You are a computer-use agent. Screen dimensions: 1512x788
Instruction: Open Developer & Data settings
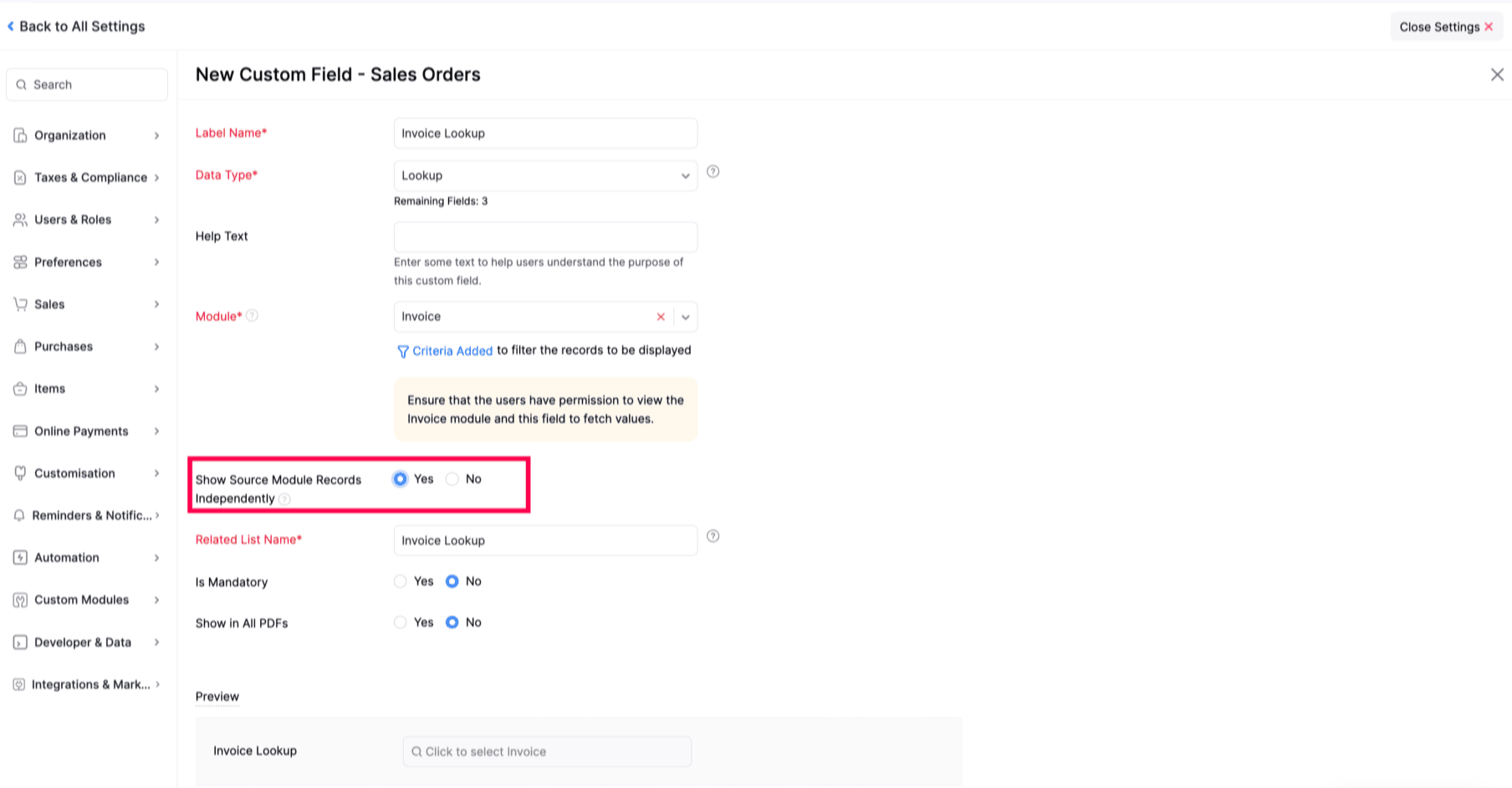[x=87, y=642]
